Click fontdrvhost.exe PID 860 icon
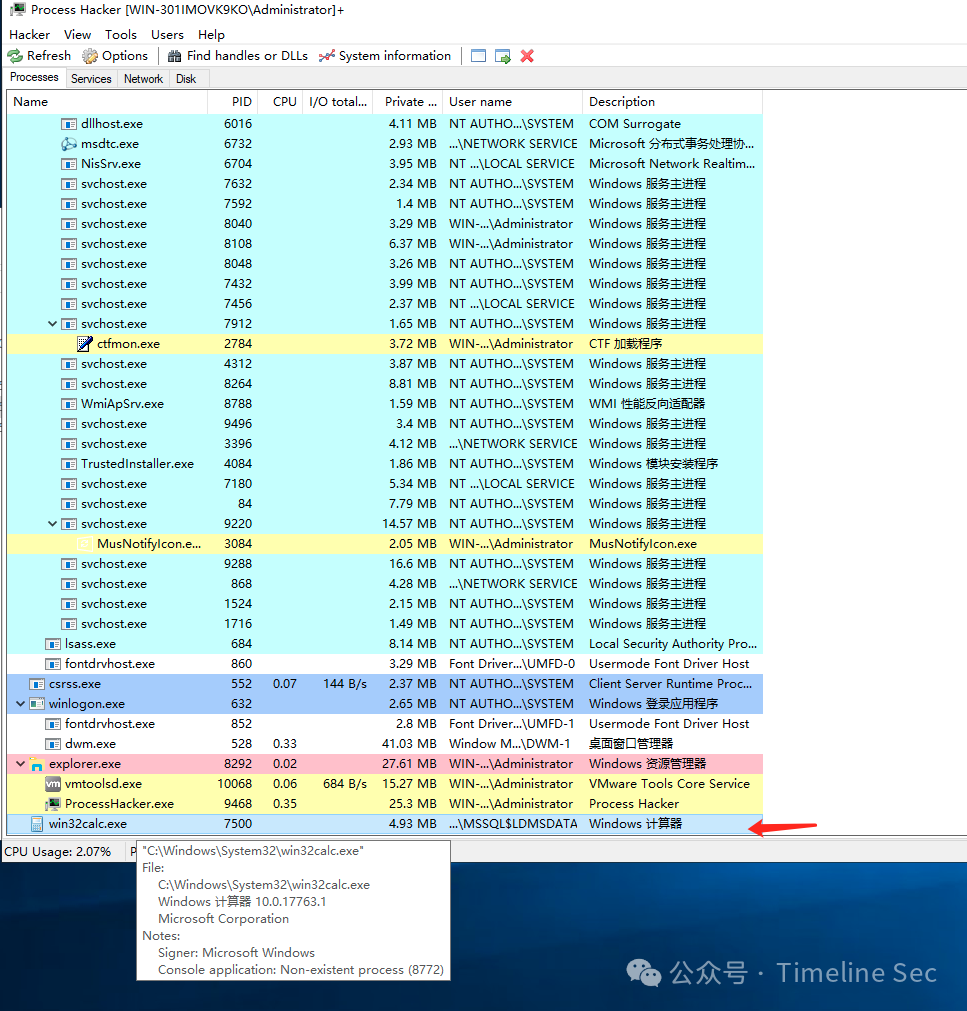The image size is (967, 1011). click(x=53, y=664)
